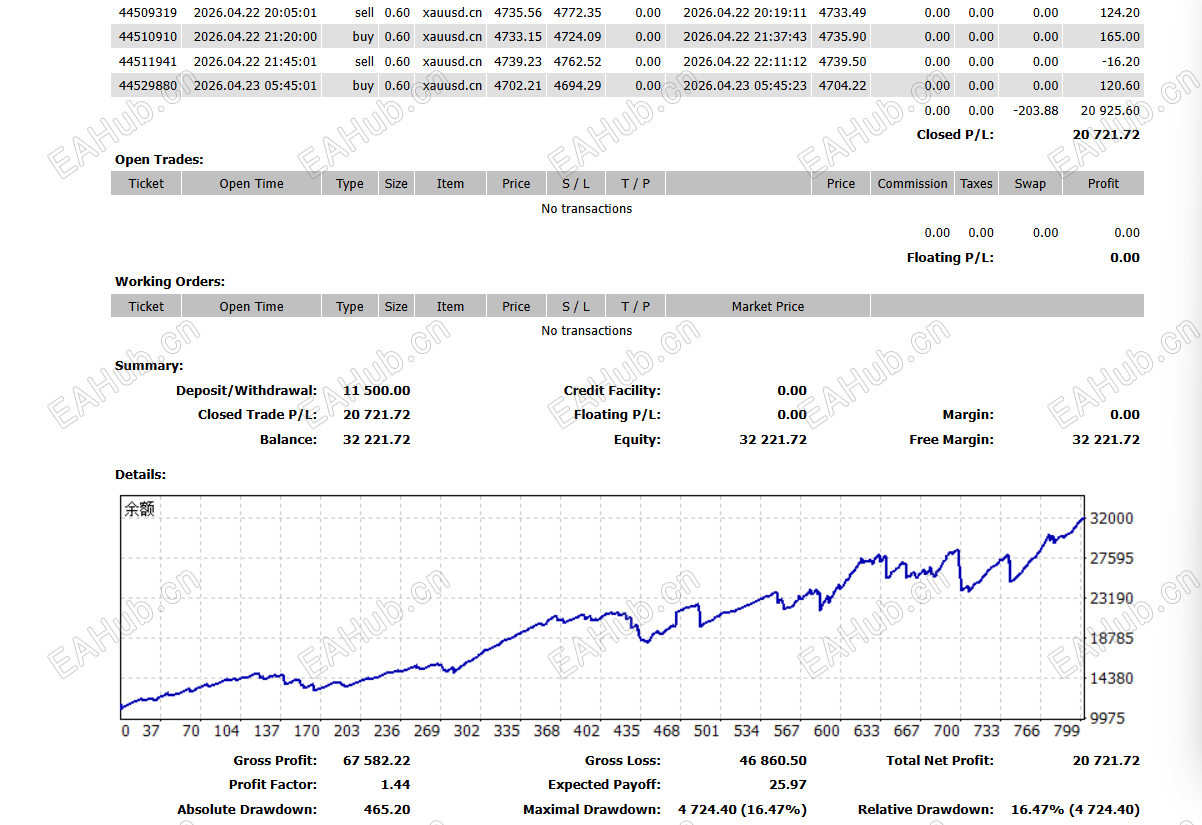Click the Expected Payoff value 25.97

[788, 784]
